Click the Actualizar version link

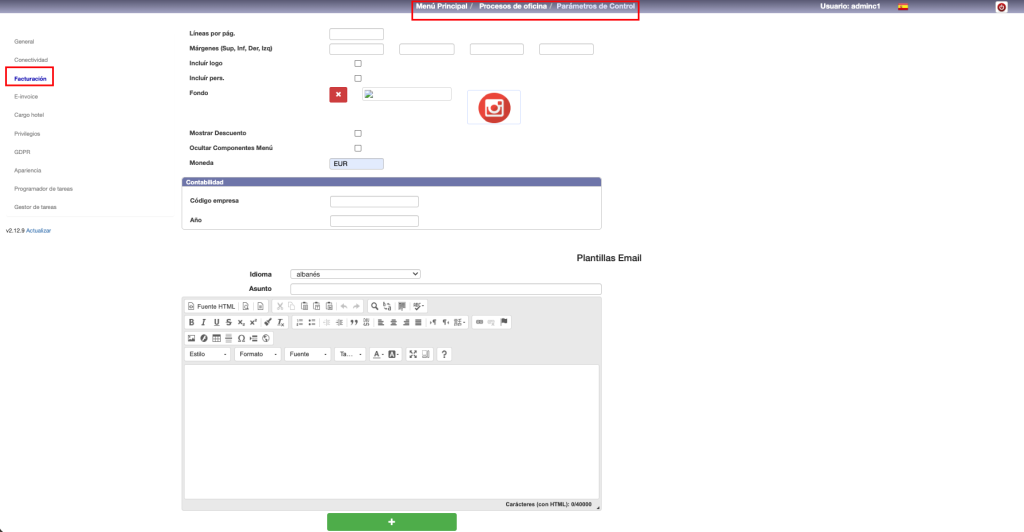click(39, 231)
